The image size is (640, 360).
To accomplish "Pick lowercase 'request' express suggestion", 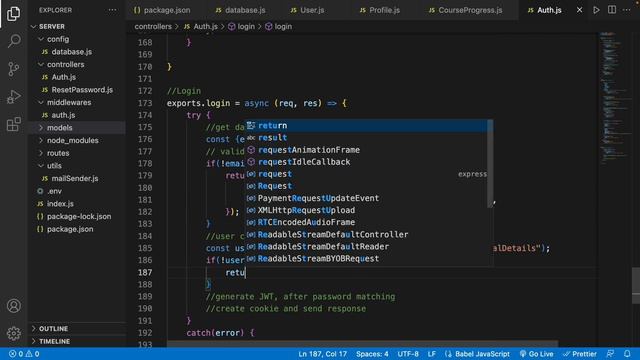I will point(366,174).
